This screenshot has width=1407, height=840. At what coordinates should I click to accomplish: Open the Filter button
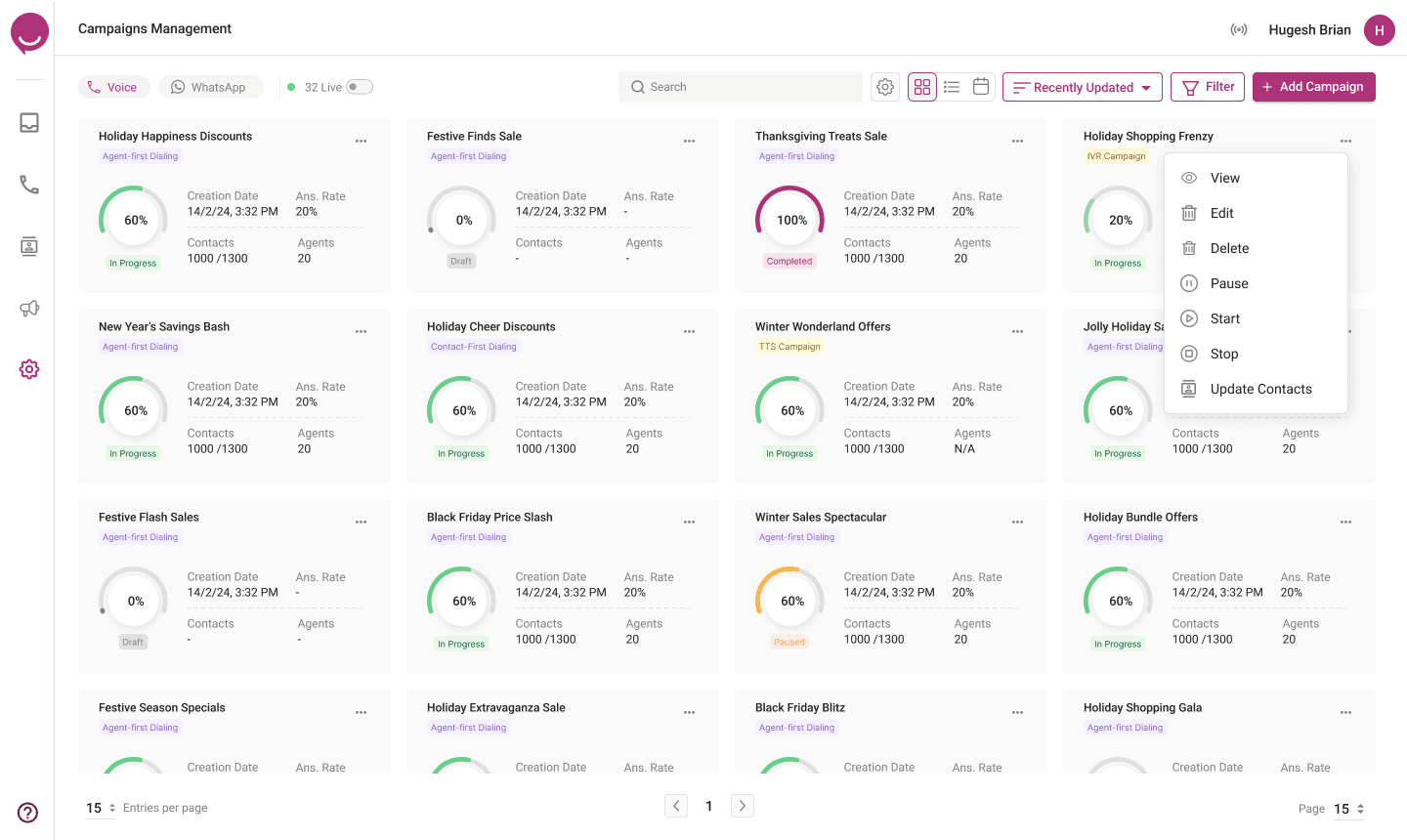tap(1208, 87)
